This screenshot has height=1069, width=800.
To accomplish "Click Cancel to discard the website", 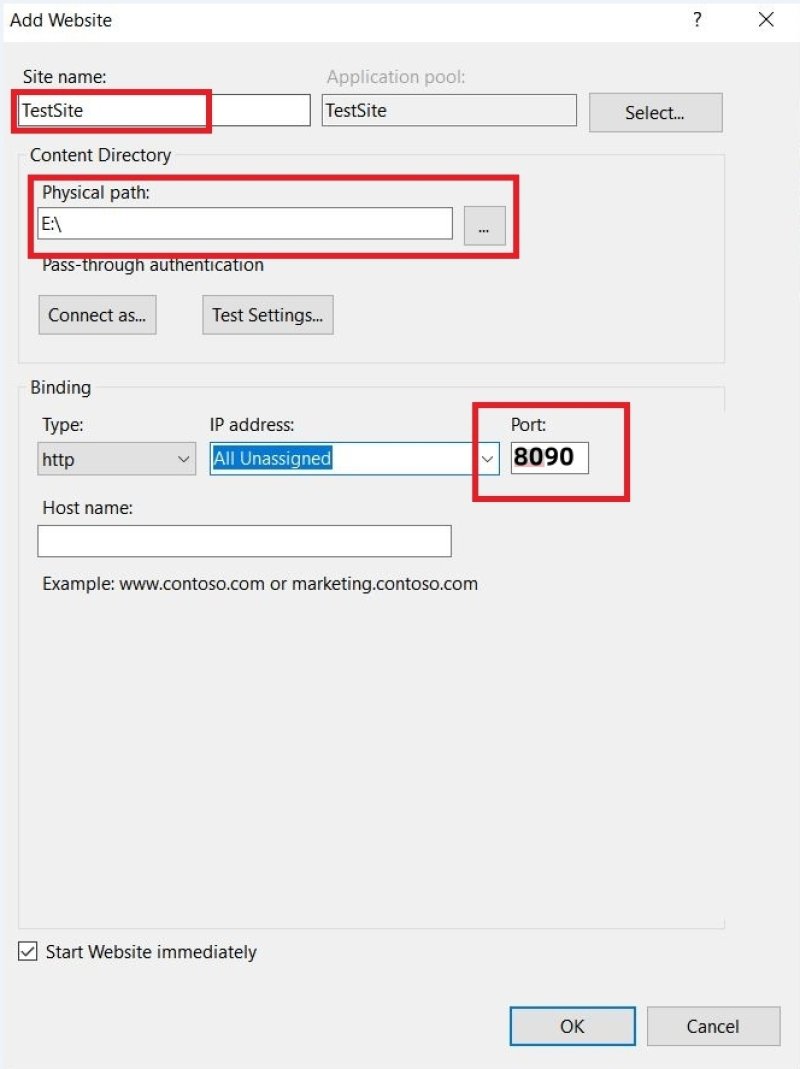I will [713, 1026].
